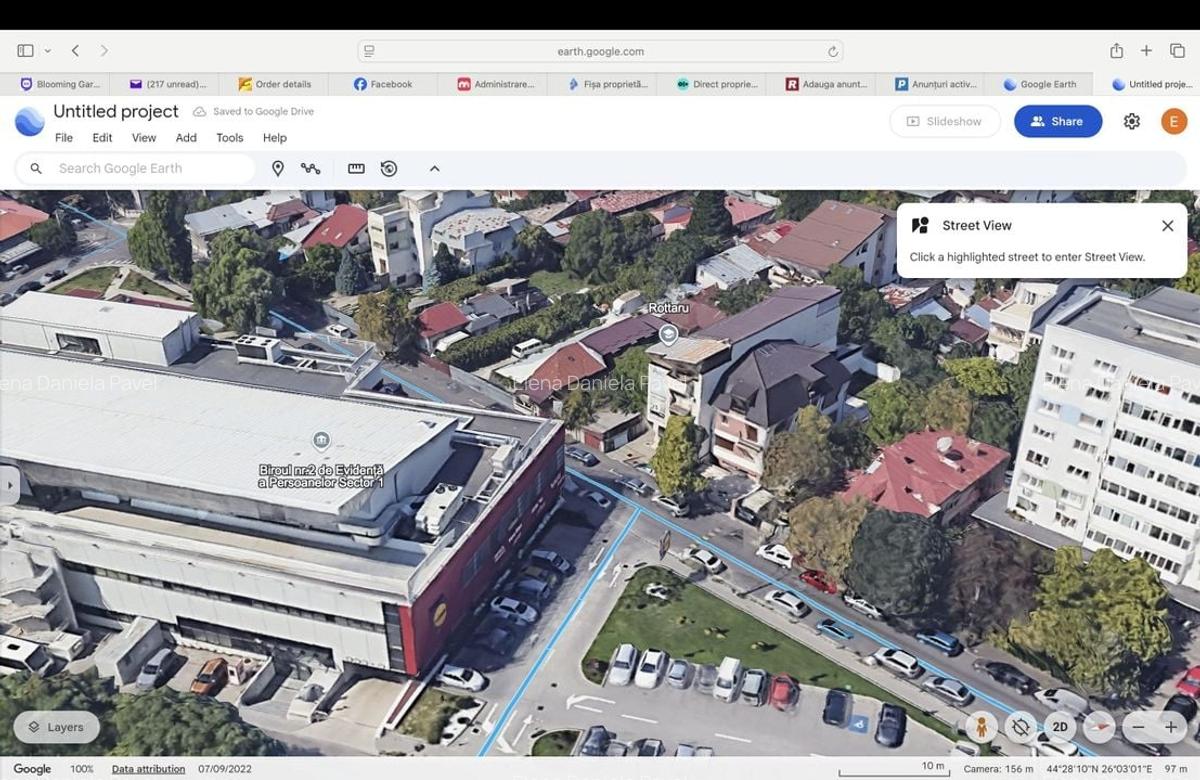Open Google Earth settings gear

[x=1131, y=120]
